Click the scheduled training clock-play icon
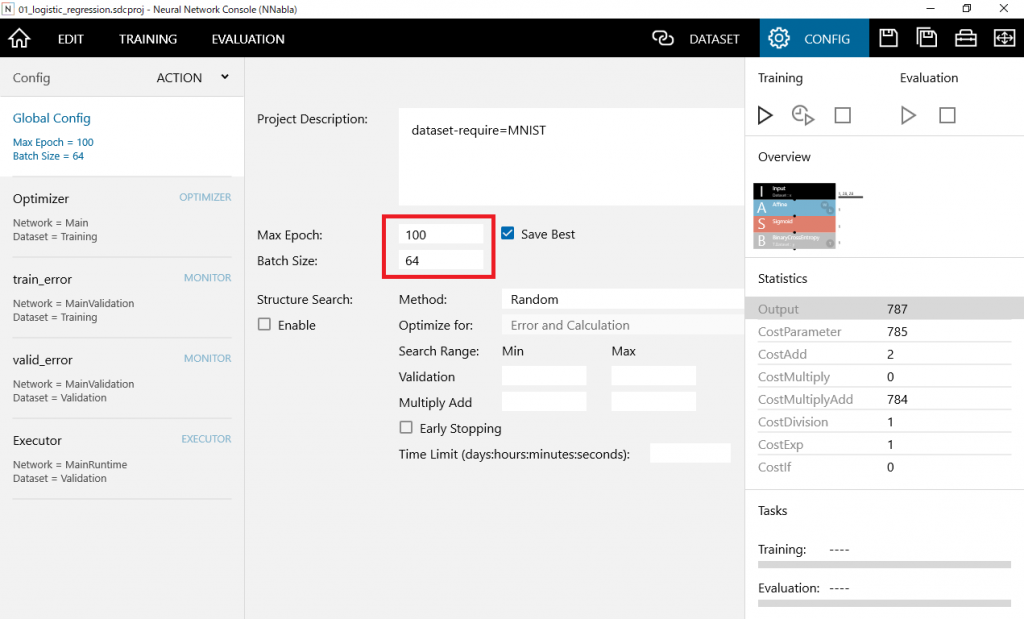The image size is (1024, 619). pos(803,115)
